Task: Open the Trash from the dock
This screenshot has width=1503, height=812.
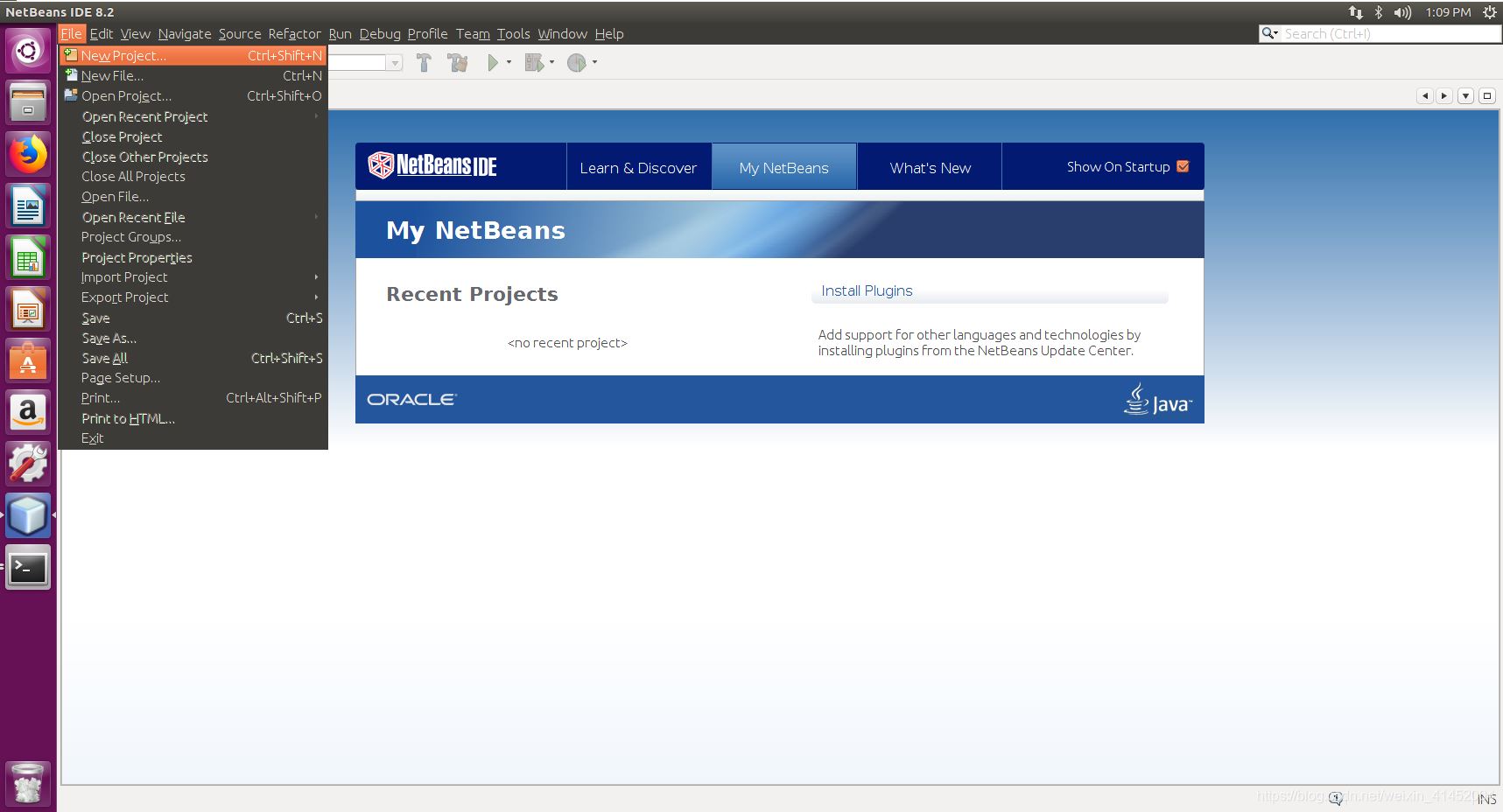Action: tap(28, 782)
